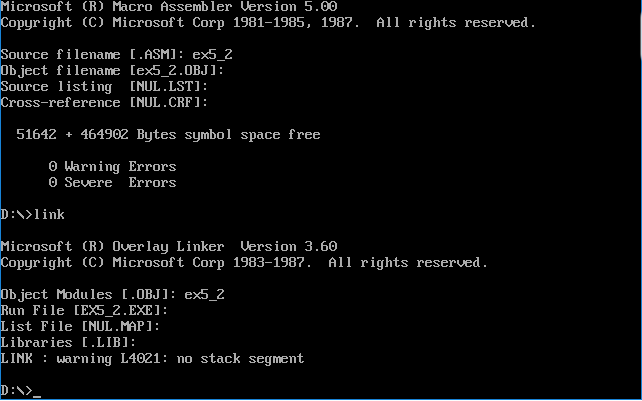The height and width of the screenshot is (401, 642).
Task: Click the "Libraries [.LIB]" line
Action: [68, 342]
